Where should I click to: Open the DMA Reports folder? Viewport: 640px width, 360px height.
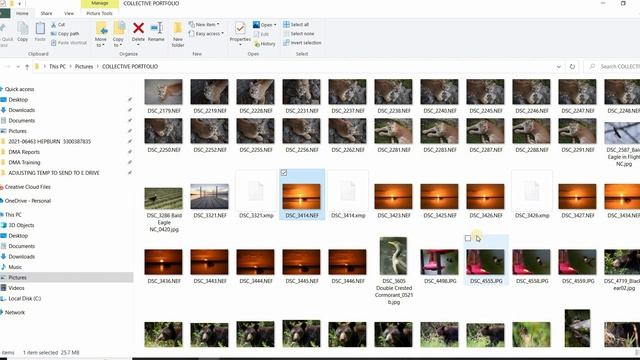24,152
